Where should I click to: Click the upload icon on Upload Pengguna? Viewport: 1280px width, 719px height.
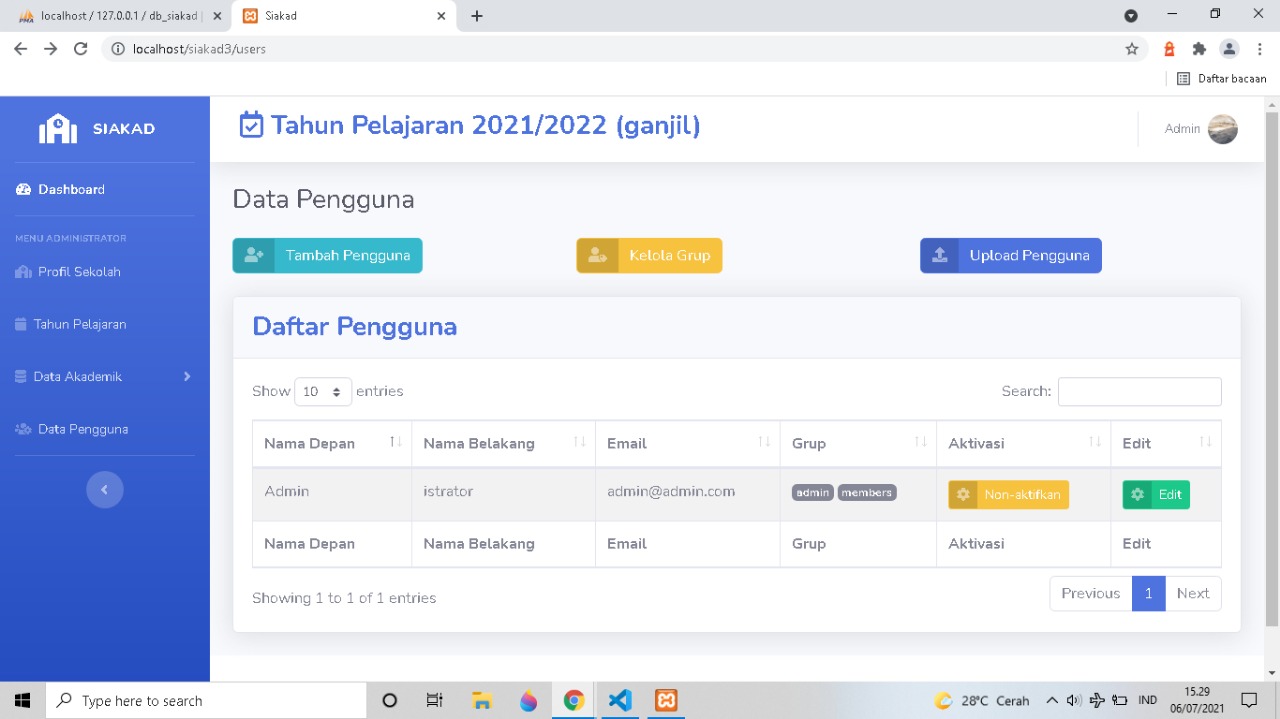[x=939, y=255]
